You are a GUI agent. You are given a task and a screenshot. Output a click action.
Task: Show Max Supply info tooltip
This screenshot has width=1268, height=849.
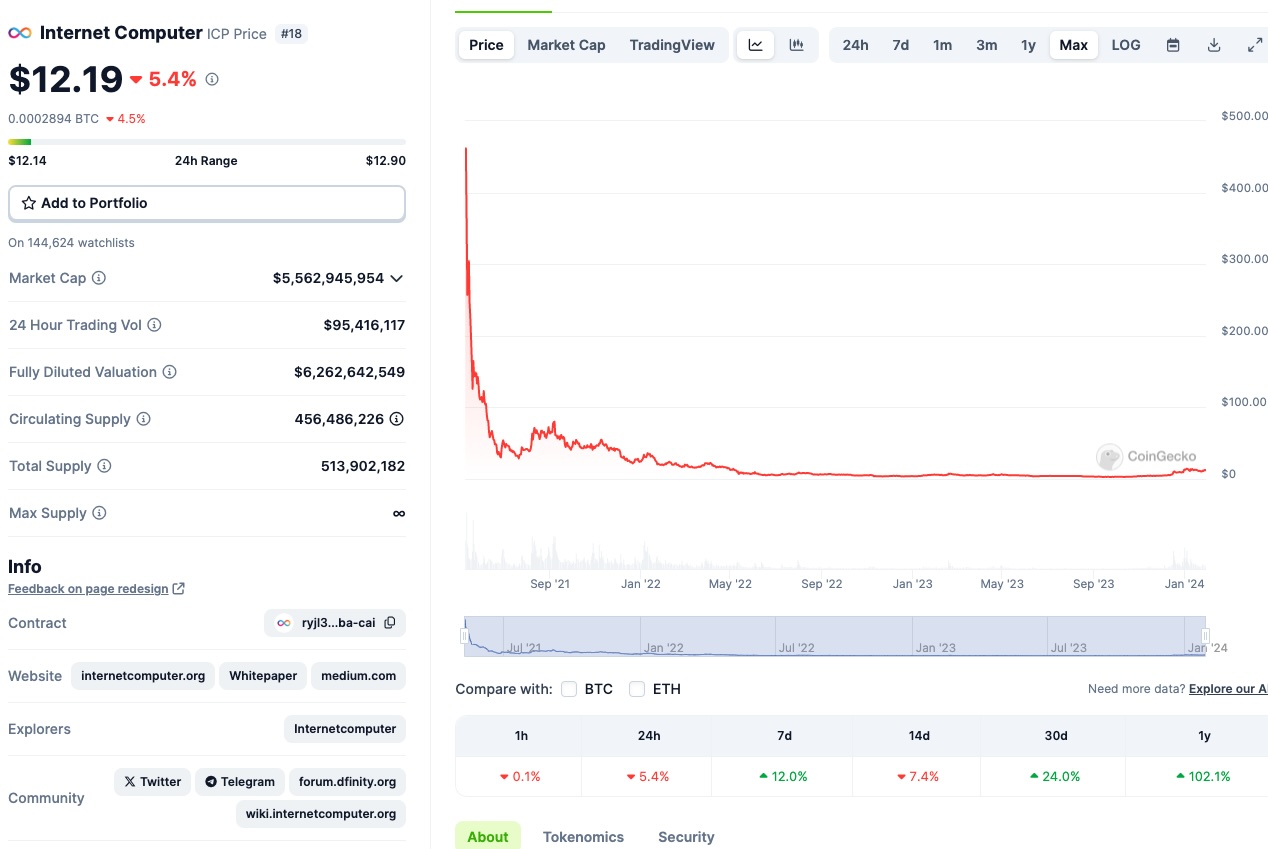pos(99,513)
